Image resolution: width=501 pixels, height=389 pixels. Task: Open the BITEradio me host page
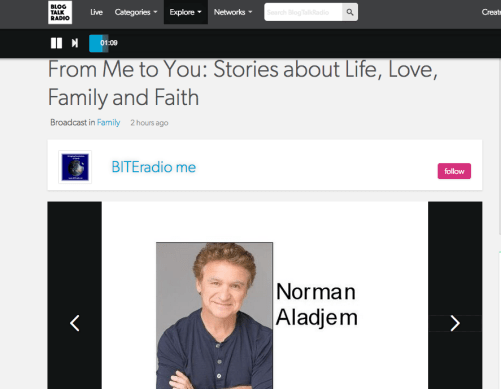[x=154, y=167]
